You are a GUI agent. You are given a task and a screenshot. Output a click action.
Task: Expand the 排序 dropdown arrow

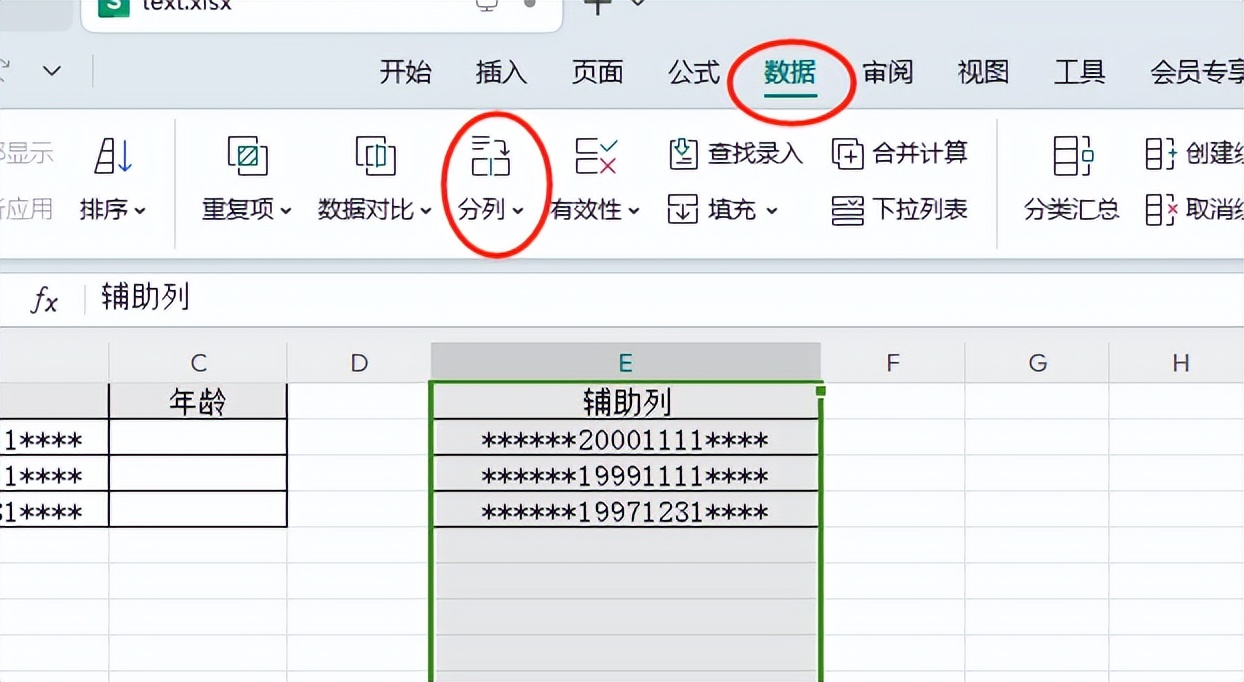(140, 211)
